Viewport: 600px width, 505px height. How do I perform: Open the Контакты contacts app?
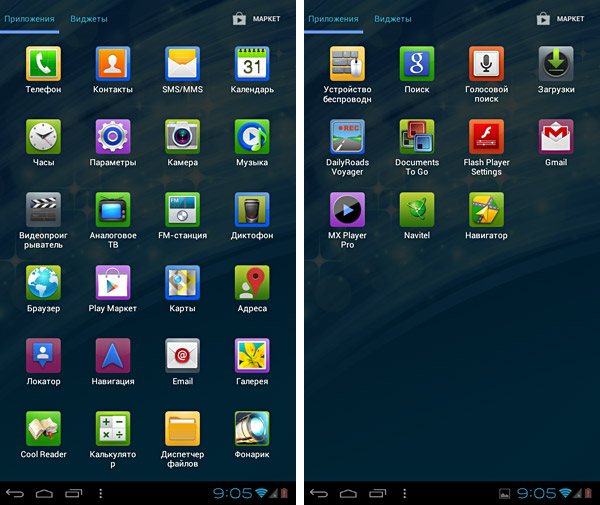tap(113, 64)
